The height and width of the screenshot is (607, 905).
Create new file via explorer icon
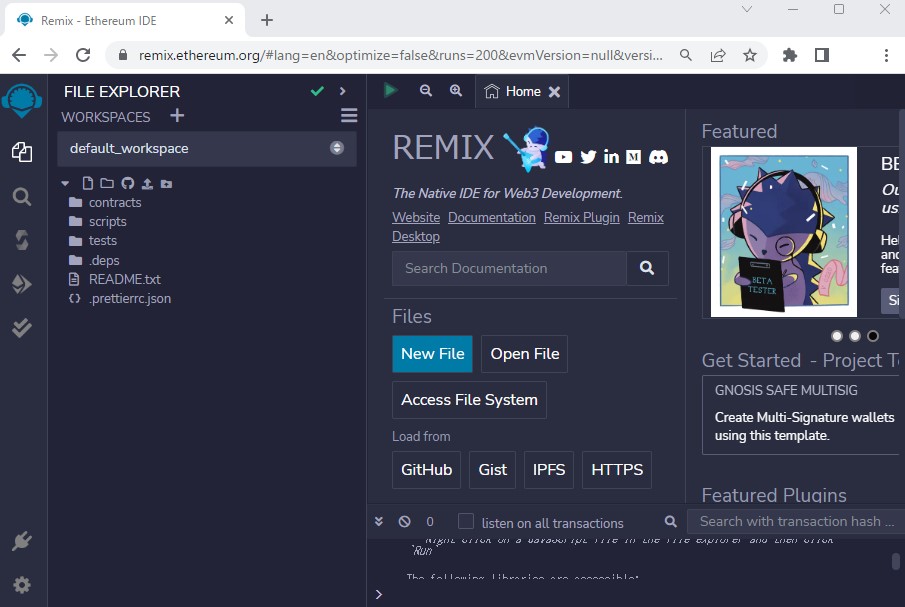88,183
